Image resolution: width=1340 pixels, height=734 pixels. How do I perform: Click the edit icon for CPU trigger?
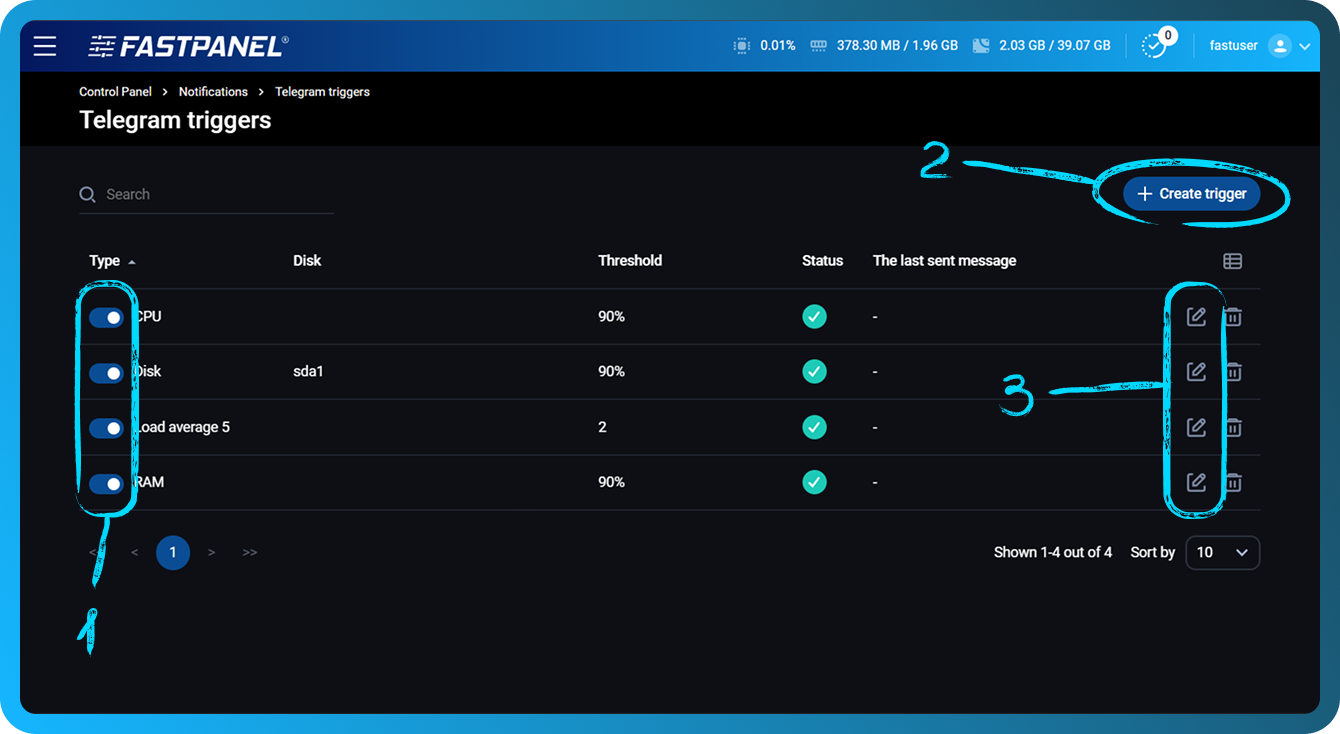tap(1196, 317)
